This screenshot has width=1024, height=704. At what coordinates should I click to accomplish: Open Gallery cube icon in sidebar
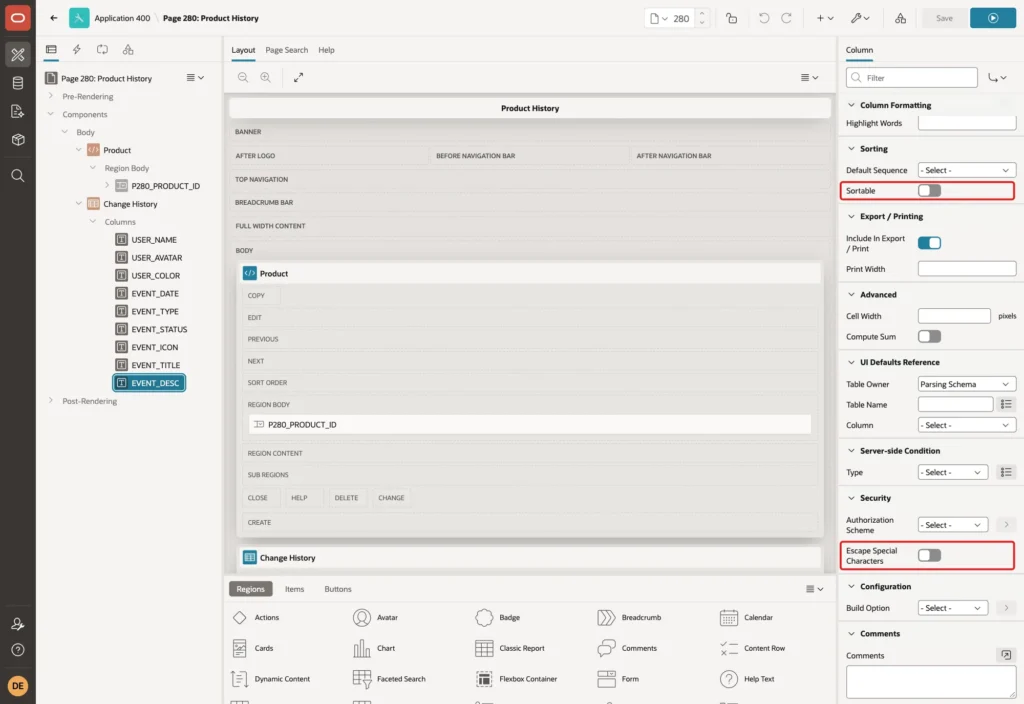tap(18, 139)
